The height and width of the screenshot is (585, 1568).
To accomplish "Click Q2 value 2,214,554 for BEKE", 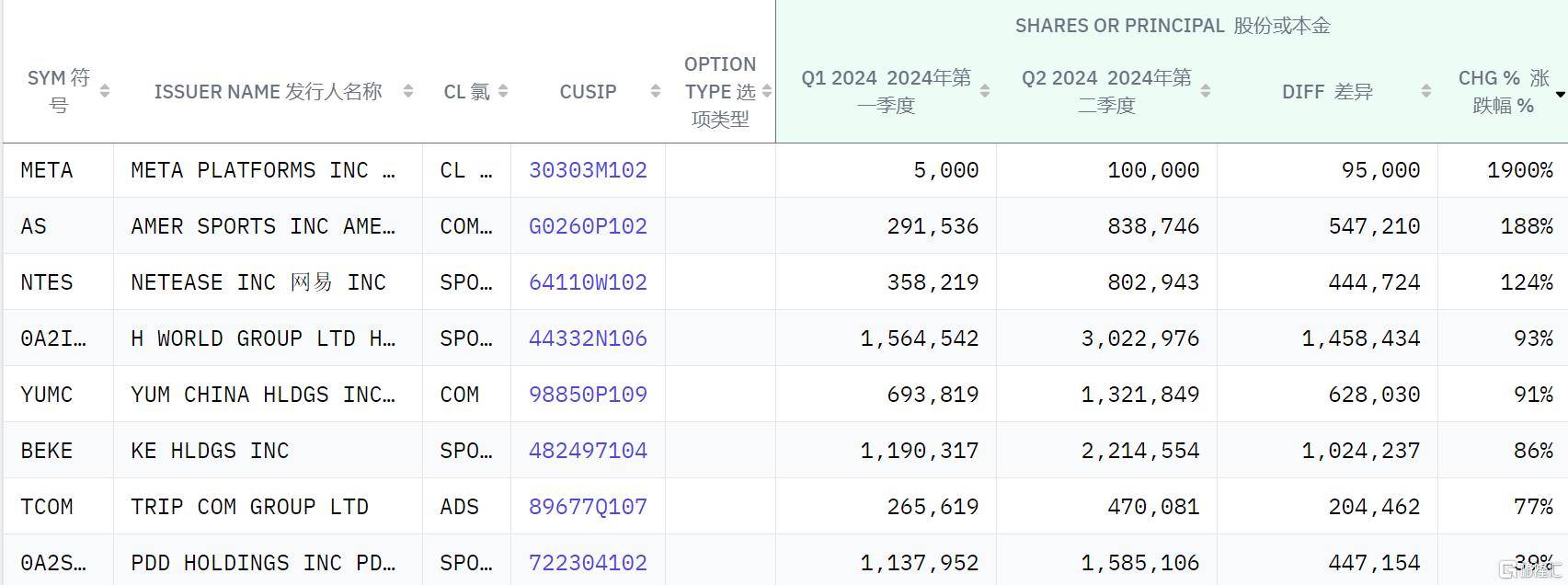I will (x=1140, y=451).
